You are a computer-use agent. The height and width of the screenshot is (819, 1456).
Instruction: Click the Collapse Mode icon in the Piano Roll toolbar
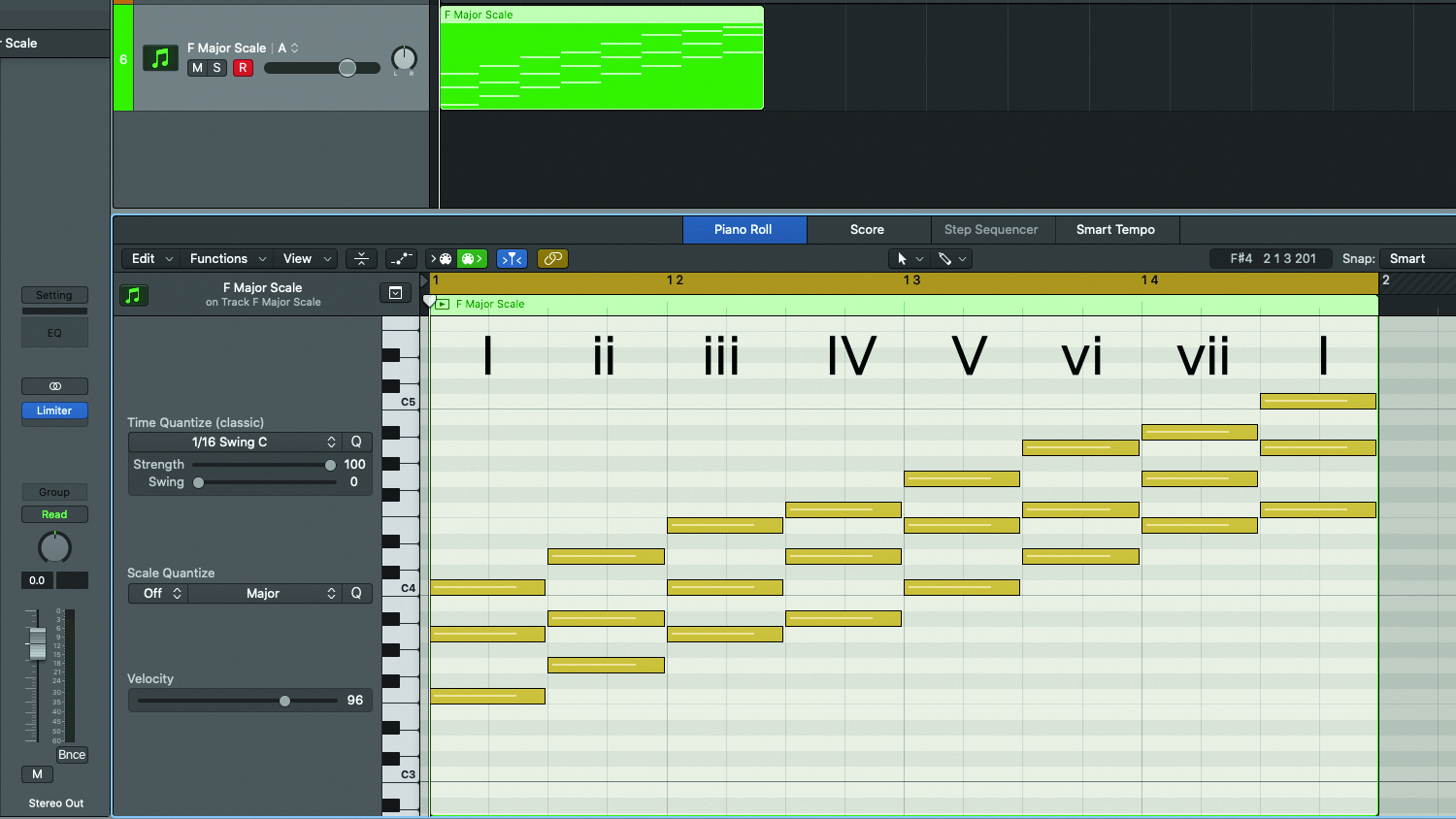click(361, 258)
